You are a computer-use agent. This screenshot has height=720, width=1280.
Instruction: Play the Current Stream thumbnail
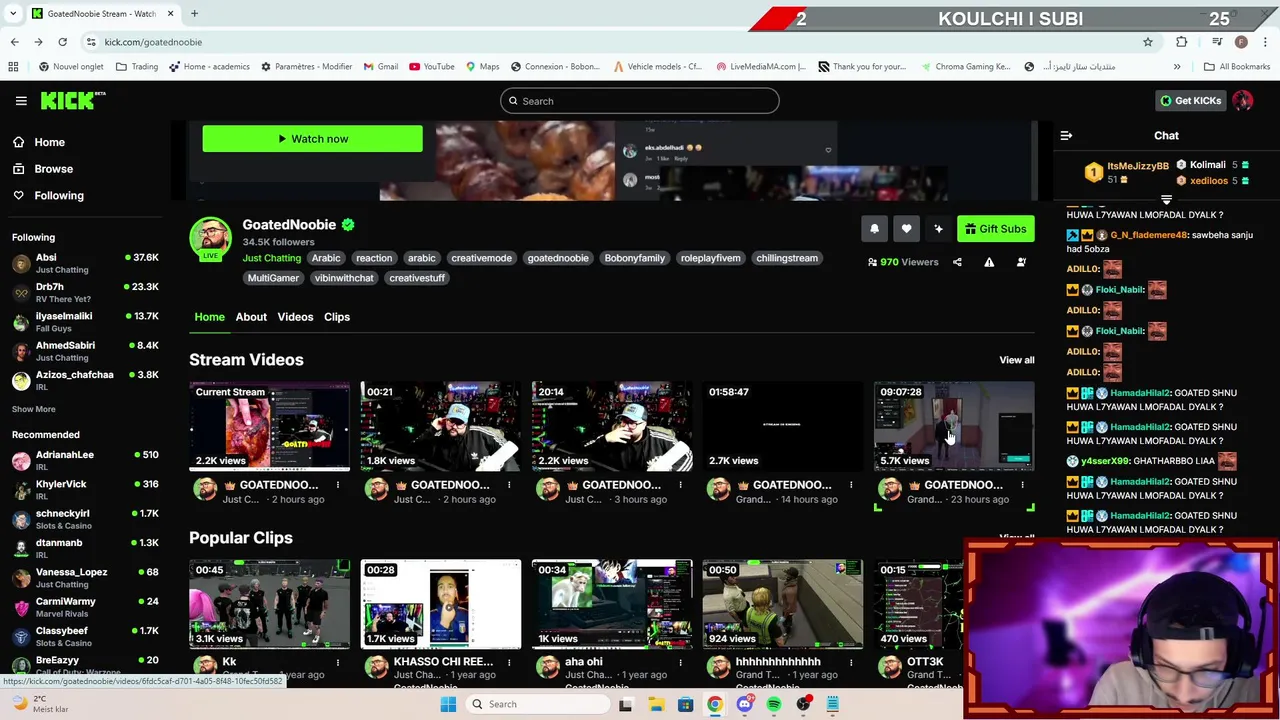pos(270,426)
